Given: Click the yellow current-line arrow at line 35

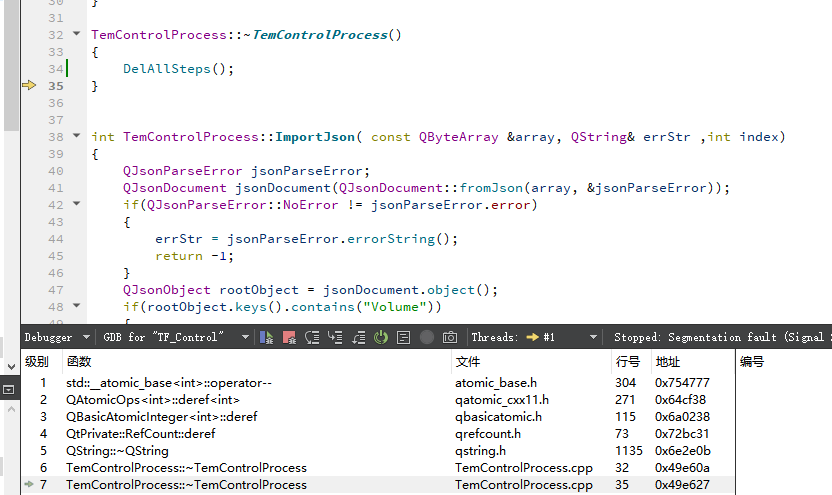Looking at the screenshot, I should pyautogui.click(x=29, y=85).
